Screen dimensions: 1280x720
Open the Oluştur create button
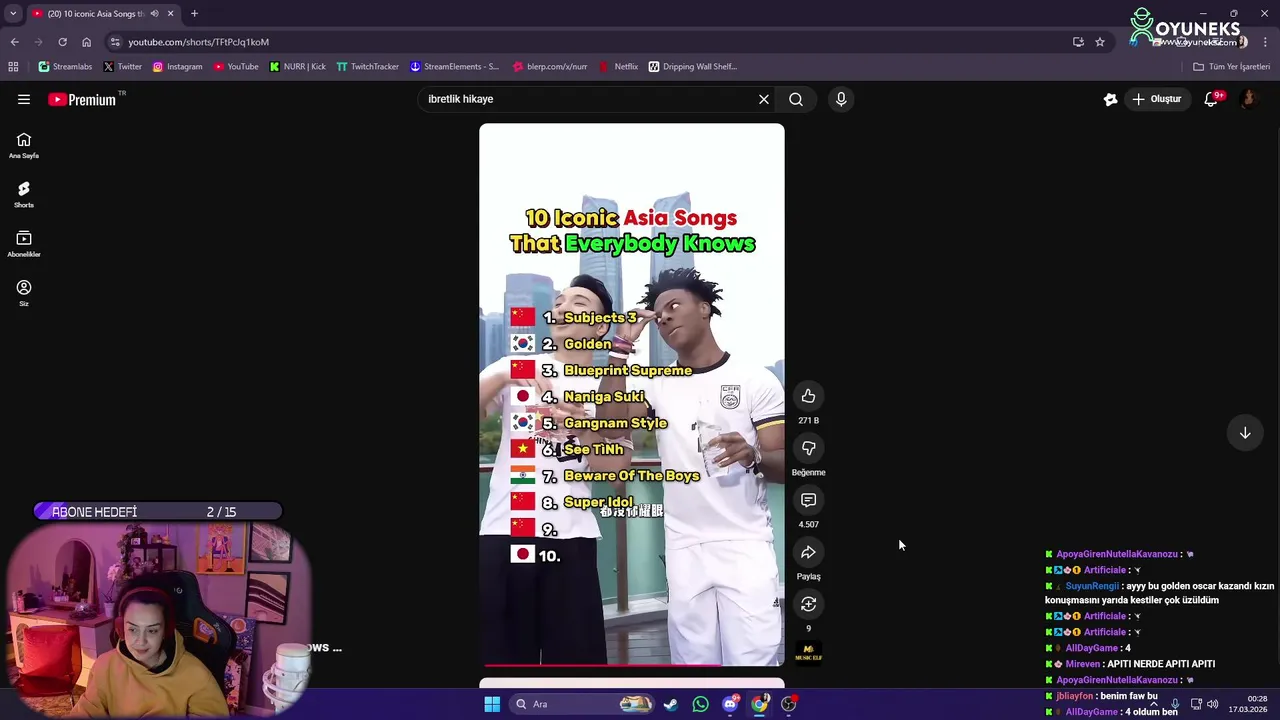[x=1157, y=99]
